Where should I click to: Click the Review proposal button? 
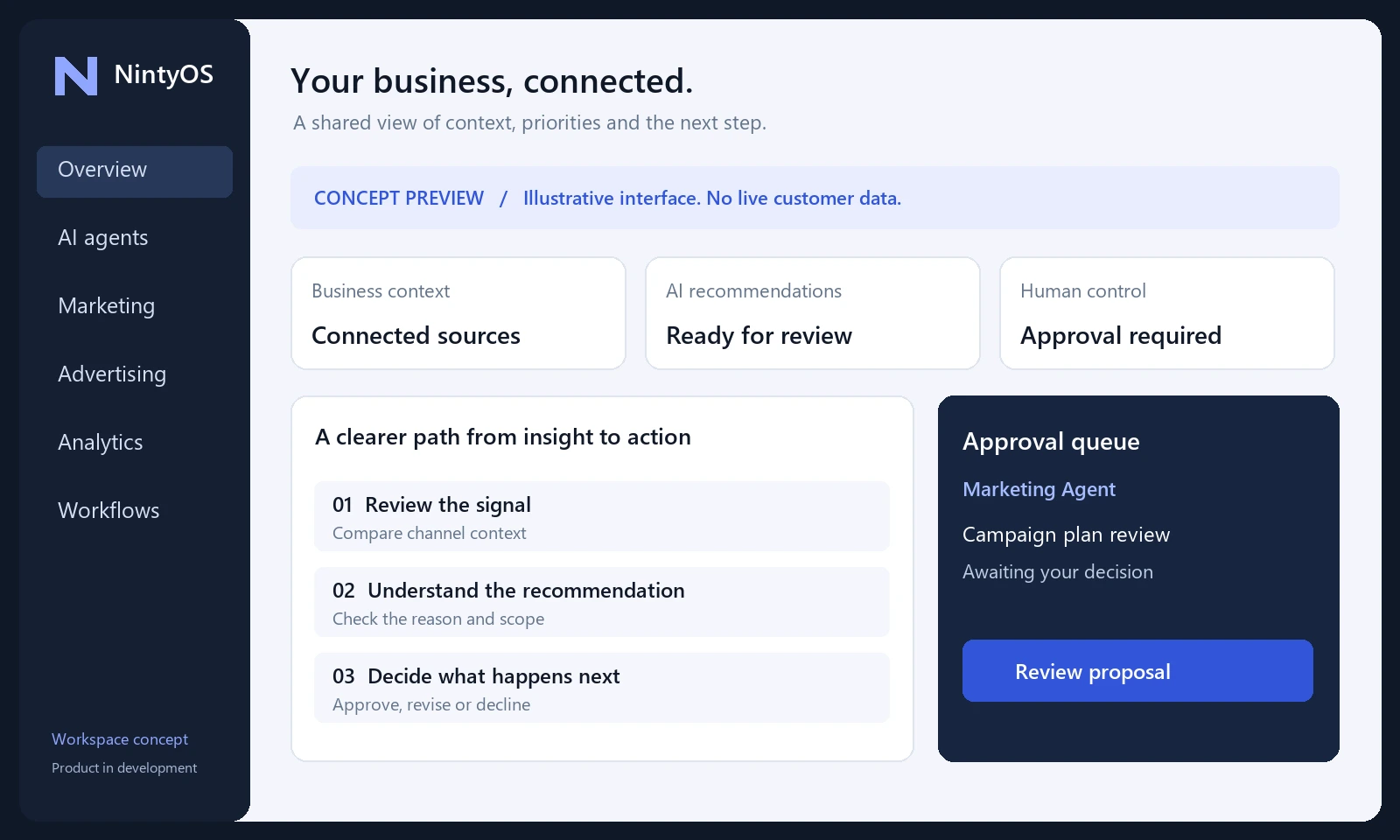pos(1137,671)
